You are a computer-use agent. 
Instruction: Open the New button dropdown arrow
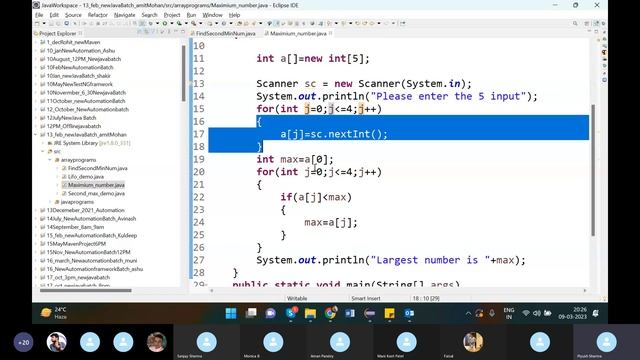click(x=44, y=23)
